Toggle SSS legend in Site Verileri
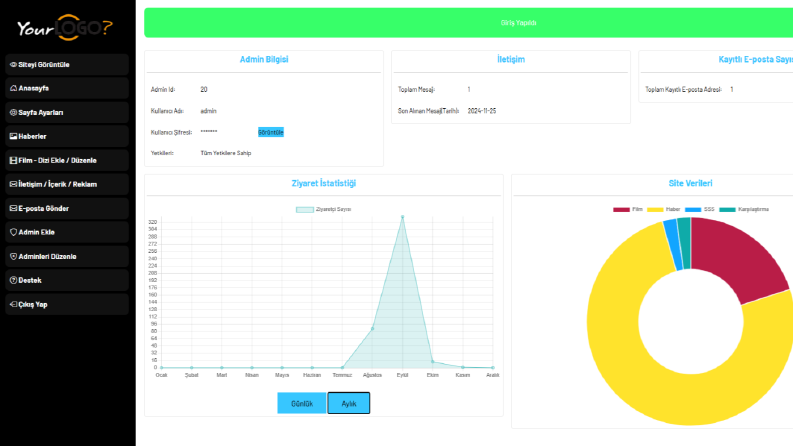The width and height of the screenshot is (793, 446). tap(700, 209)
